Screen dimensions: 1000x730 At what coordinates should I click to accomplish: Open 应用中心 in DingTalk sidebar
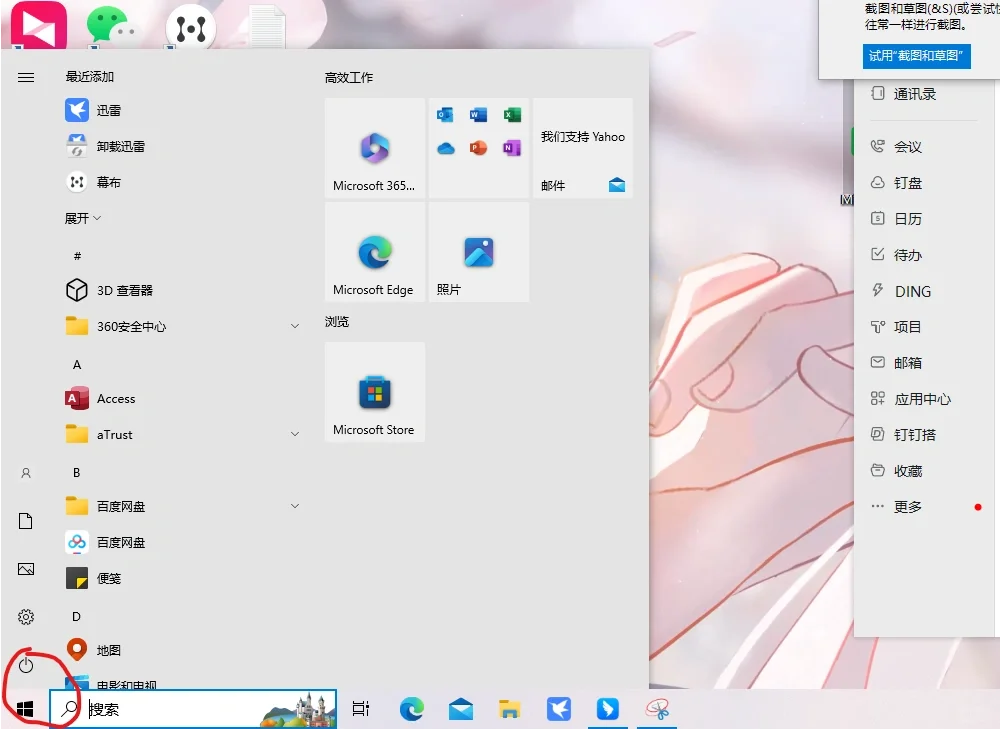[911, 399]
